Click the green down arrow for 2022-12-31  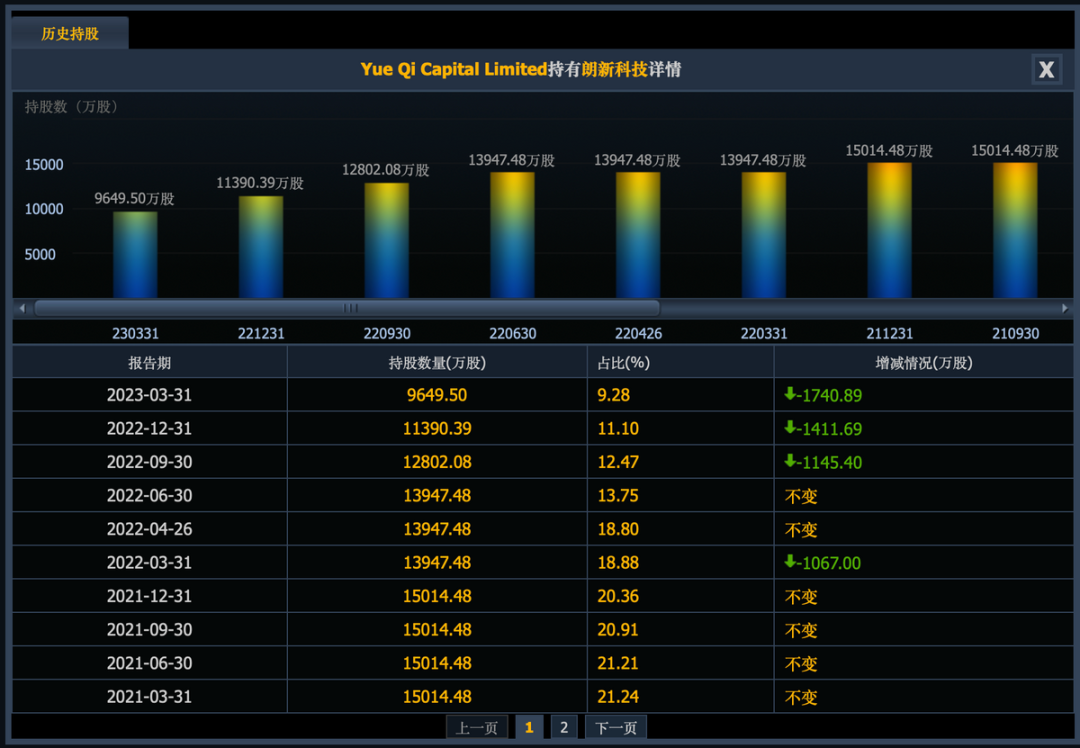coord(790,428)
